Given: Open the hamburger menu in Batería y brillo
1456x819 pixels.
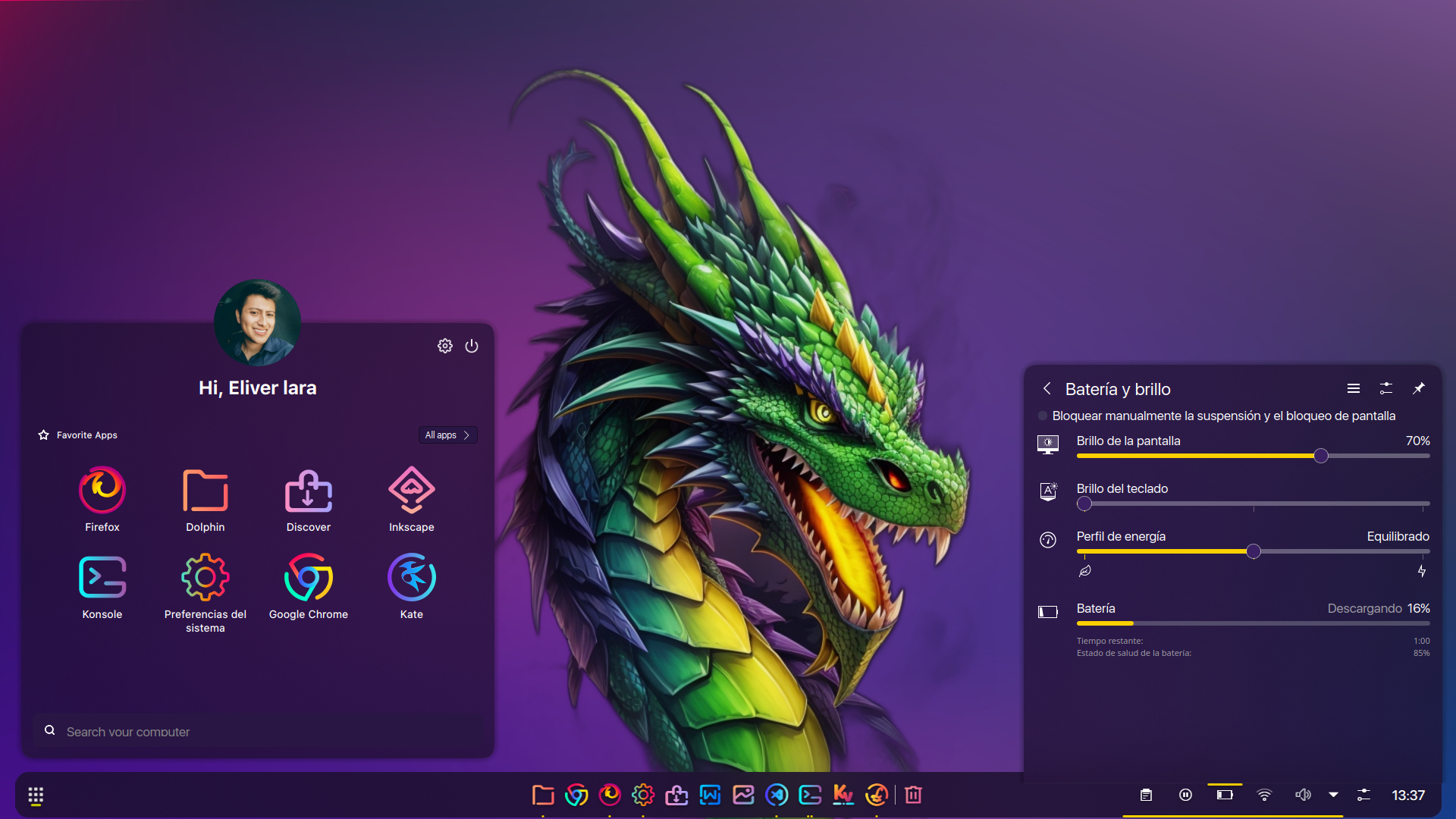Looking at the screenshot, I should pos(1354,388).
